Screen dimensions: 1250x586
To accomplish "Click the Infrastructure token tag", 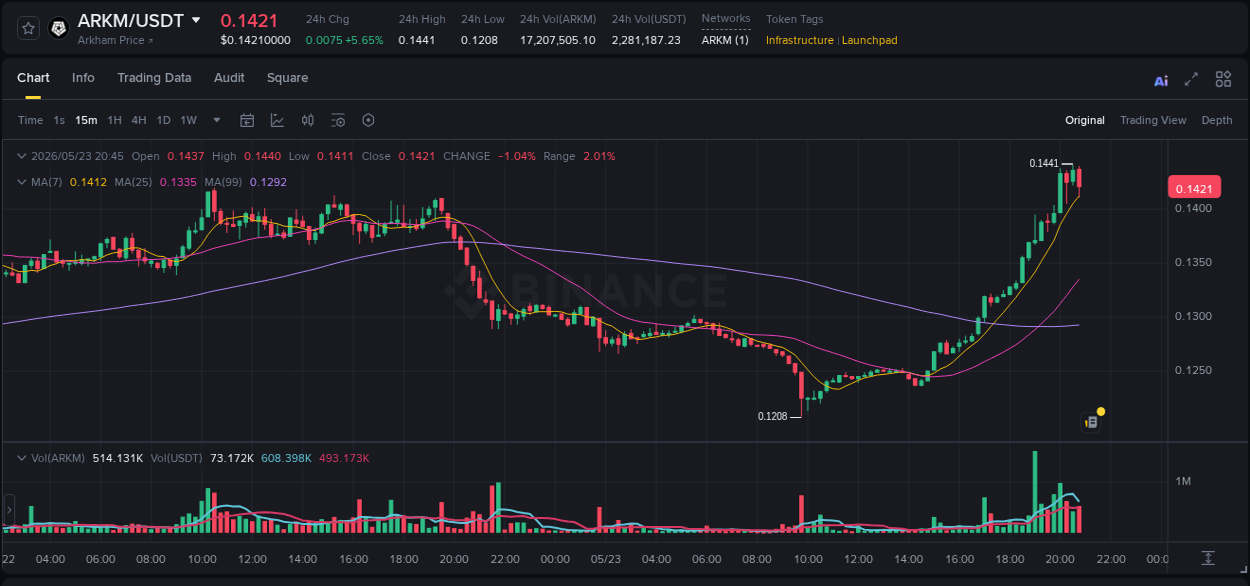I will pos(799,40).
